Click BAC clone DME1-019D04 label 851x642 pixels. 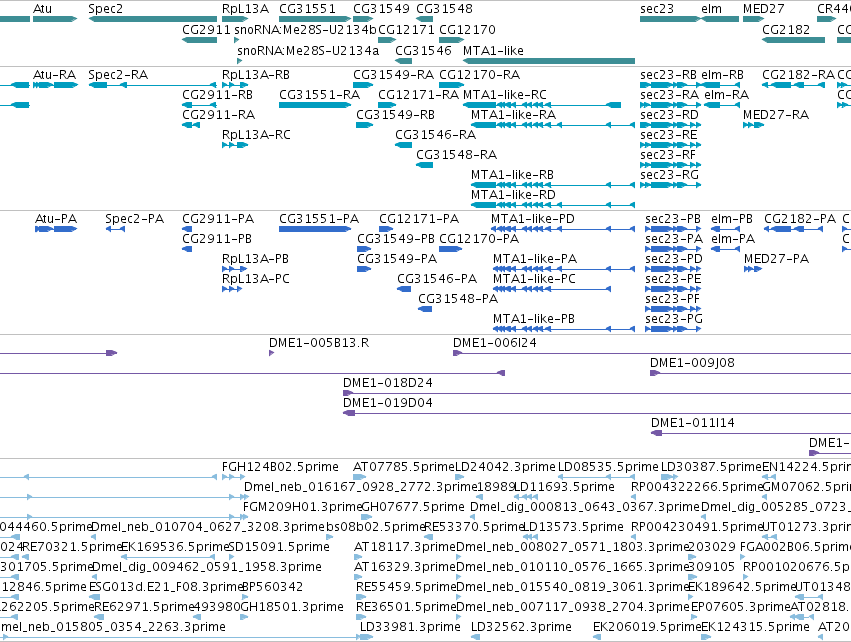[x=388, y=403]
